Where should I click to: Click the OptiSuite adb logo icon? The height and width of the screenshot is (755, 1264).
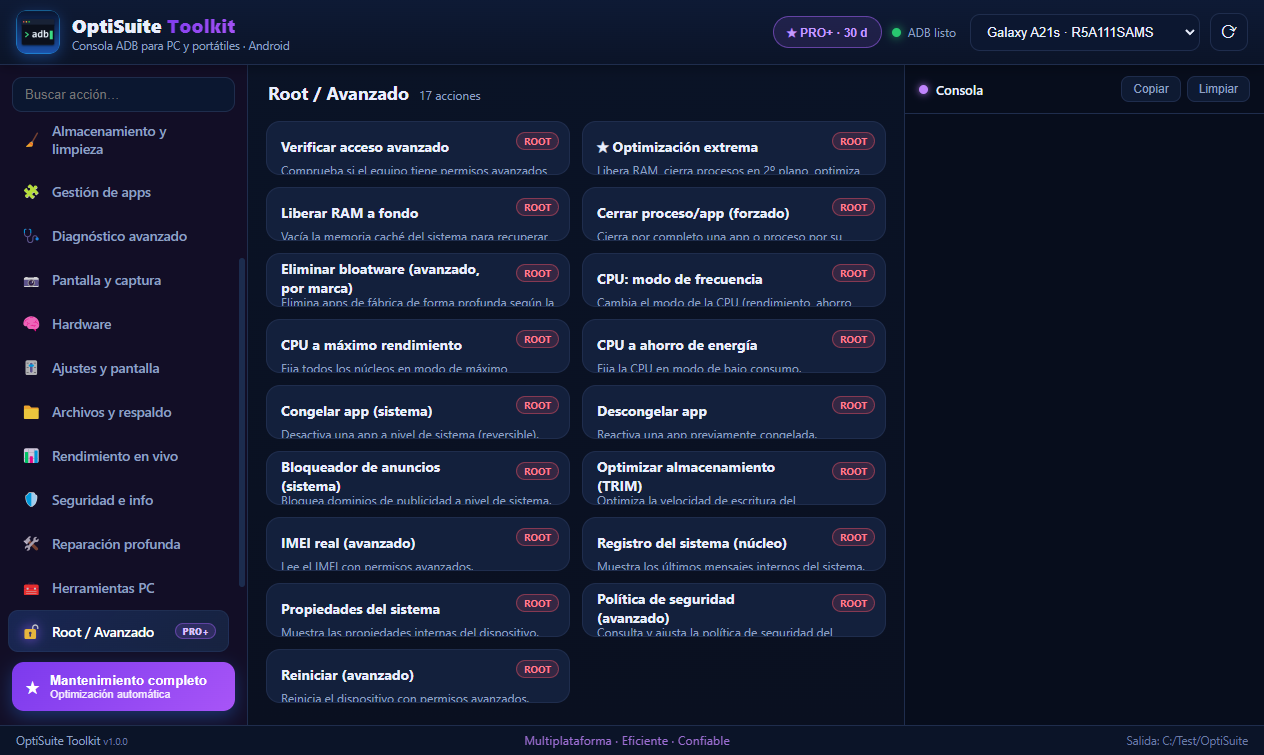(38, 33)
